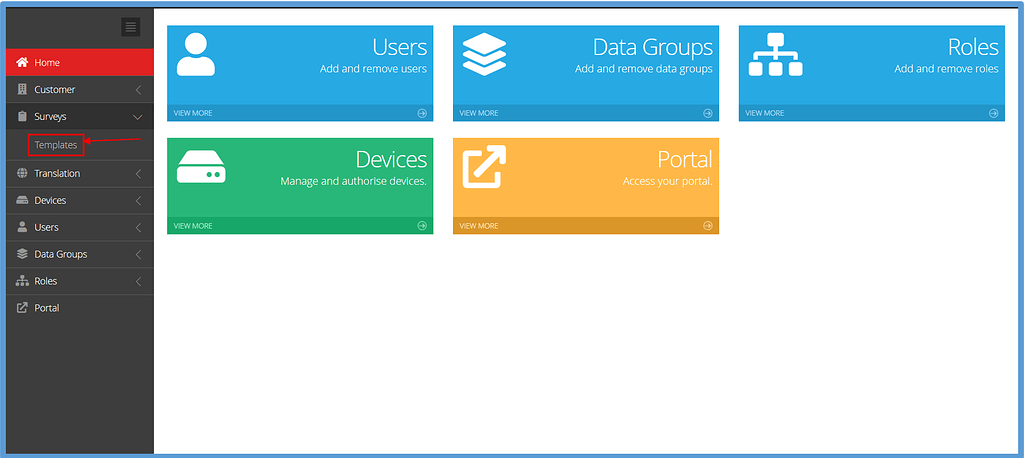This screenshot has width=1024, height=458.
Task: Click the Users tile person icon
Action: click(195, 57)
